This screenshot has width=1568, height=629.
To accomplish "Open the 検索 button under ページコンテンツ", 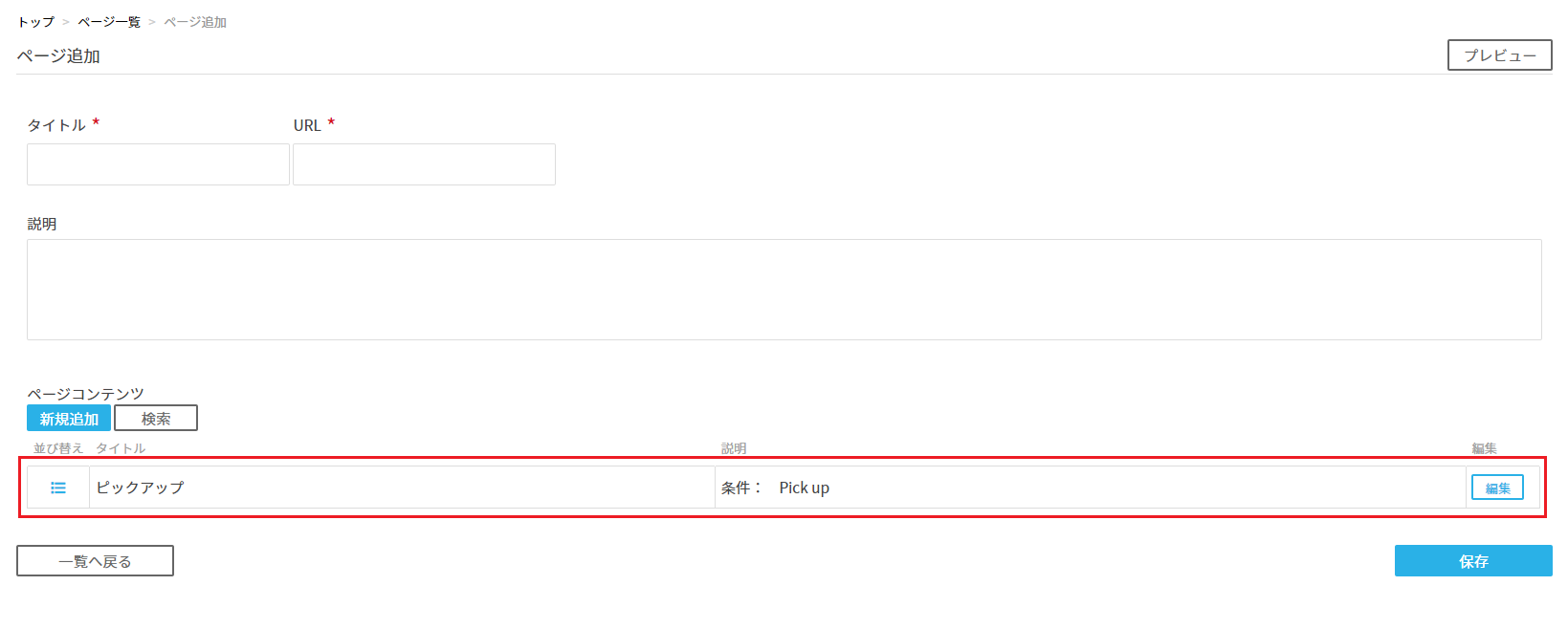I will coord(156,419).
